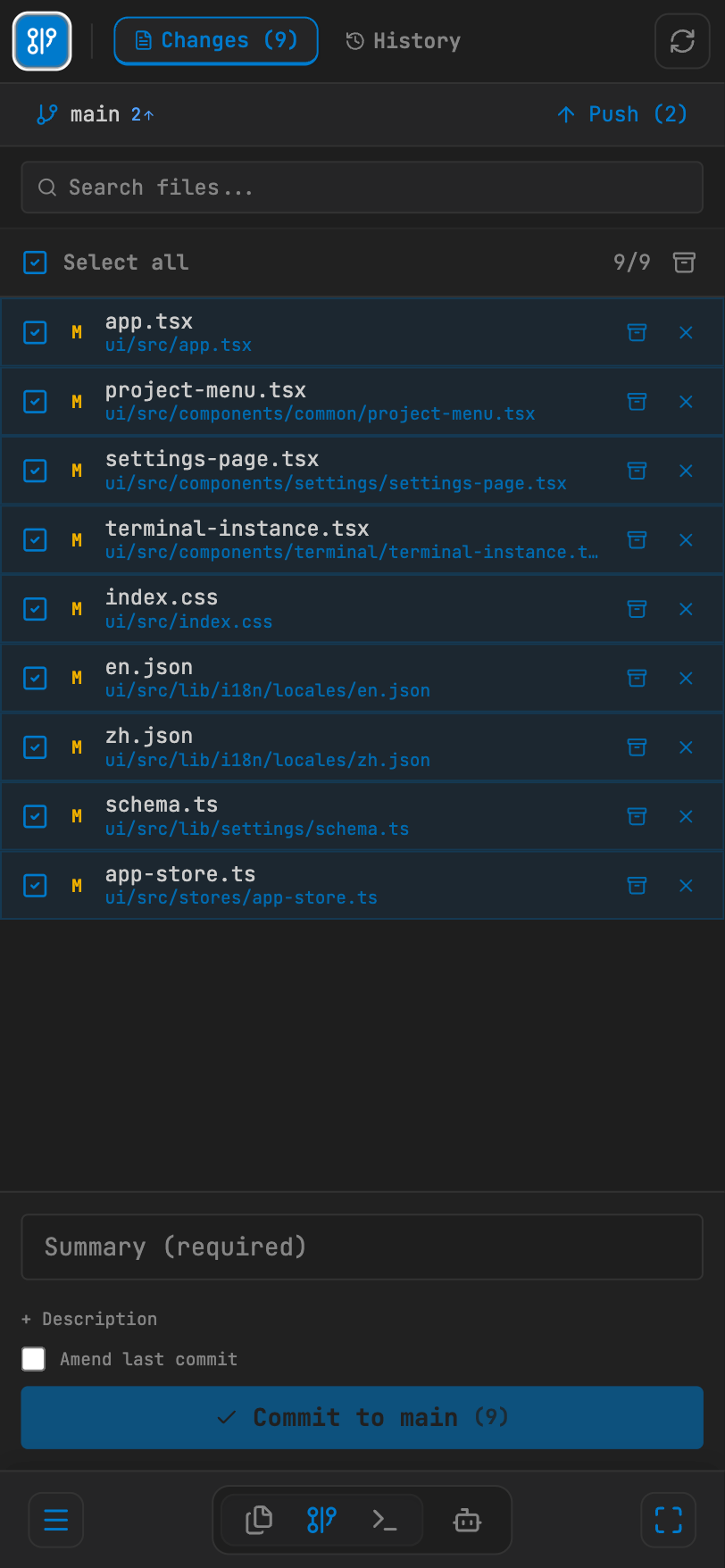725x1568 pixels.
Task: Toggle the Select all checkbox
Action: [x=35, y=263]
